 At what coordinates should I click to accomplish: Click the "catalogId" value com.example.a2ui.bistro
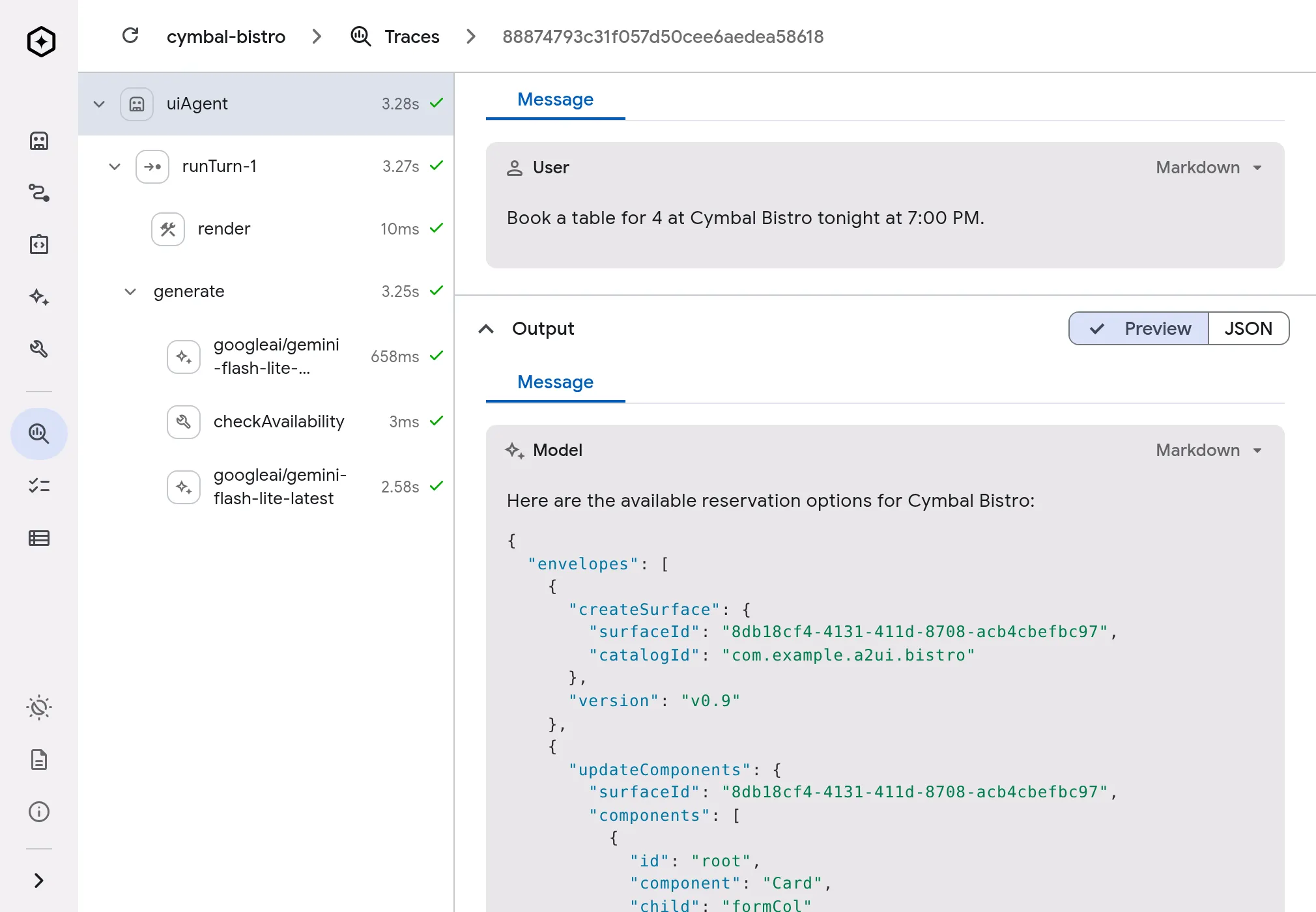point(848,655)
